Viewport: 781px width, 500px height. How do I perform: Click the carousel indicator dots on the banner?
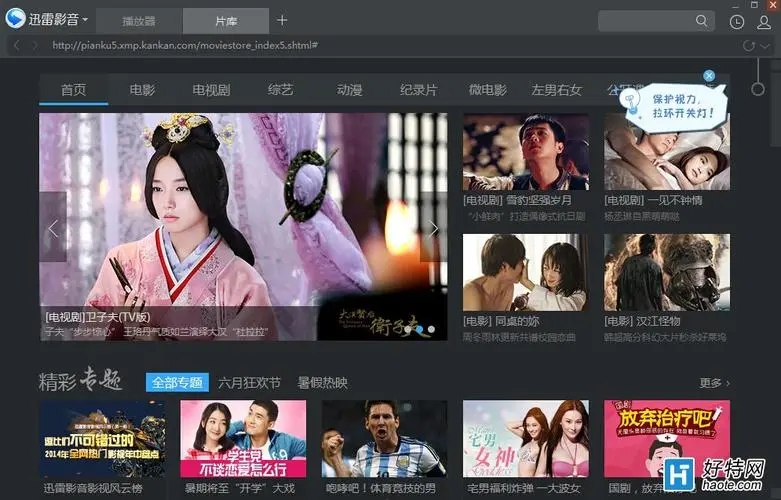[x=425, y=328]
